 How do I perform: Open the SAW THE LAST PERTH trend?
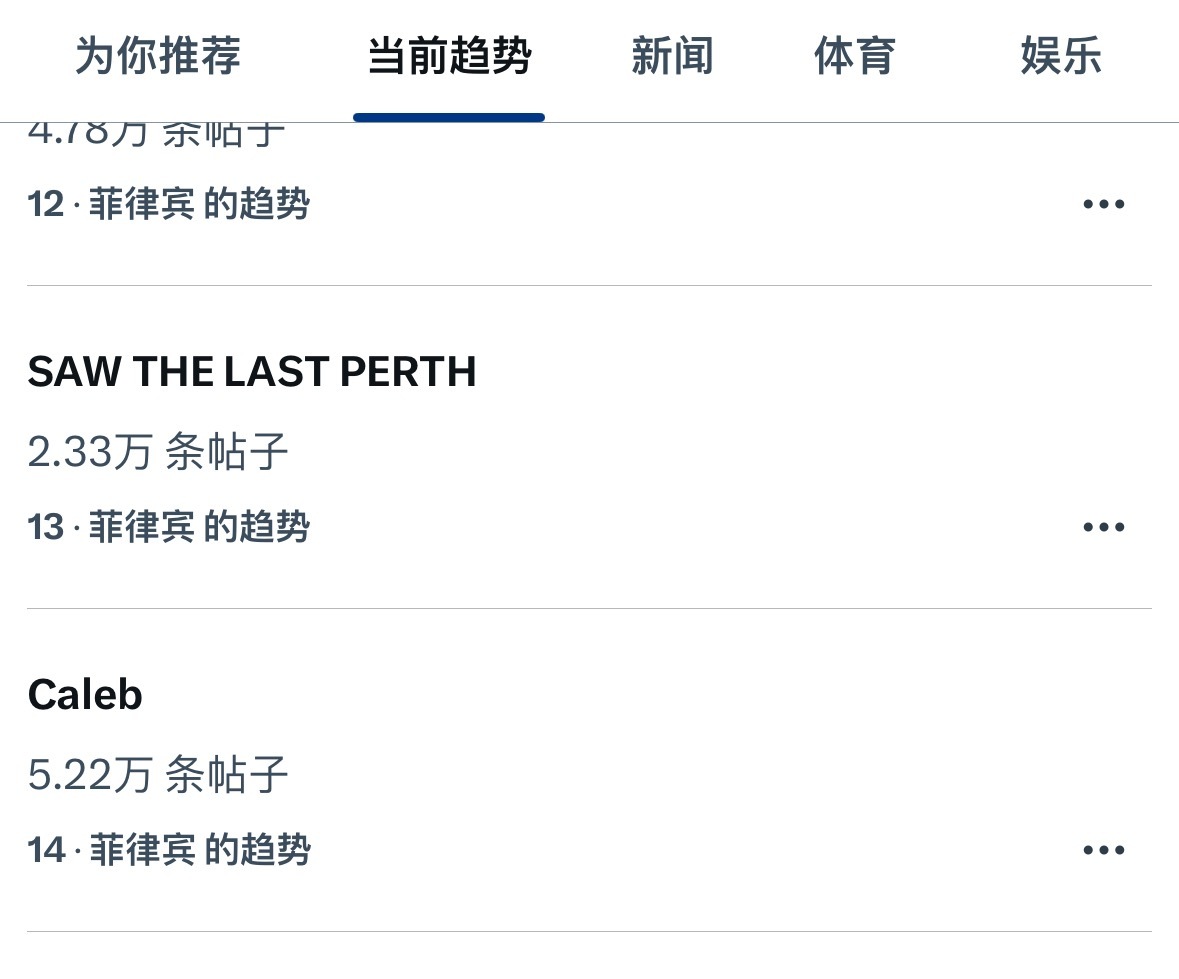[x=252, y=372]
